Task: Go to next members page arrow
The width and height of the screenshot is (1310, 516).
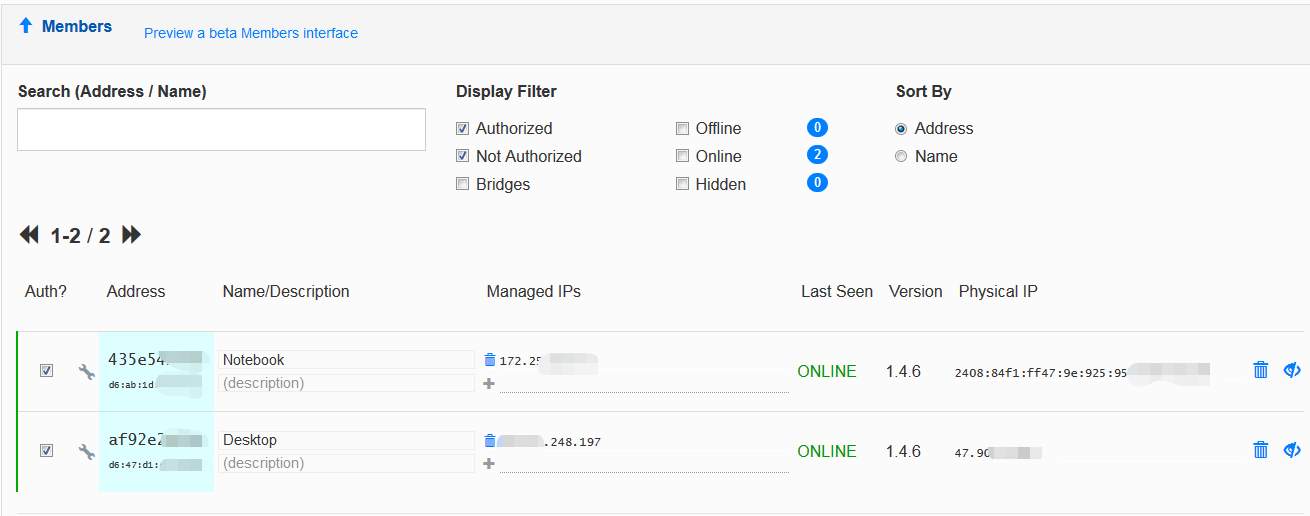Action: click(132, 235)
